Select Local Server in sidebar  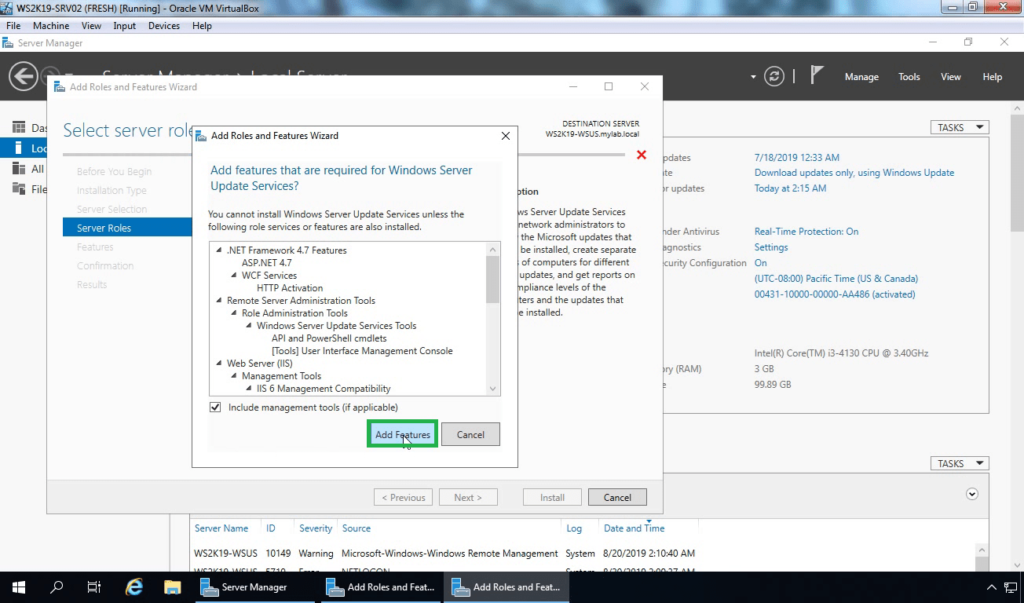[x=24, y=148]
